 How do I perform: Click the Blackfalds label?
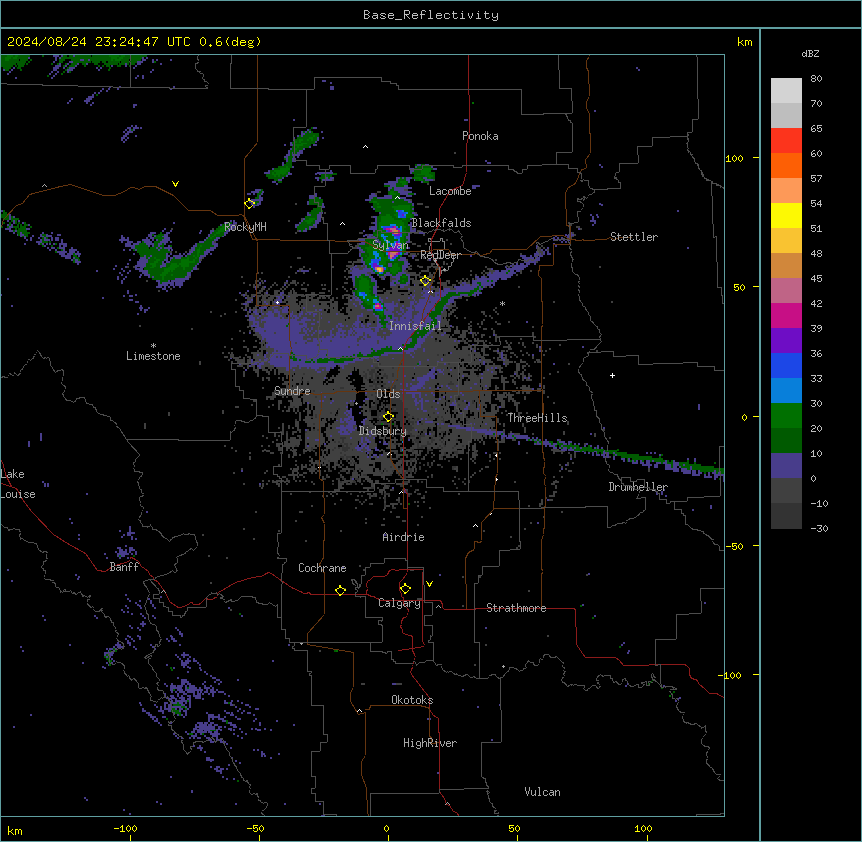(x=441, y=223)
